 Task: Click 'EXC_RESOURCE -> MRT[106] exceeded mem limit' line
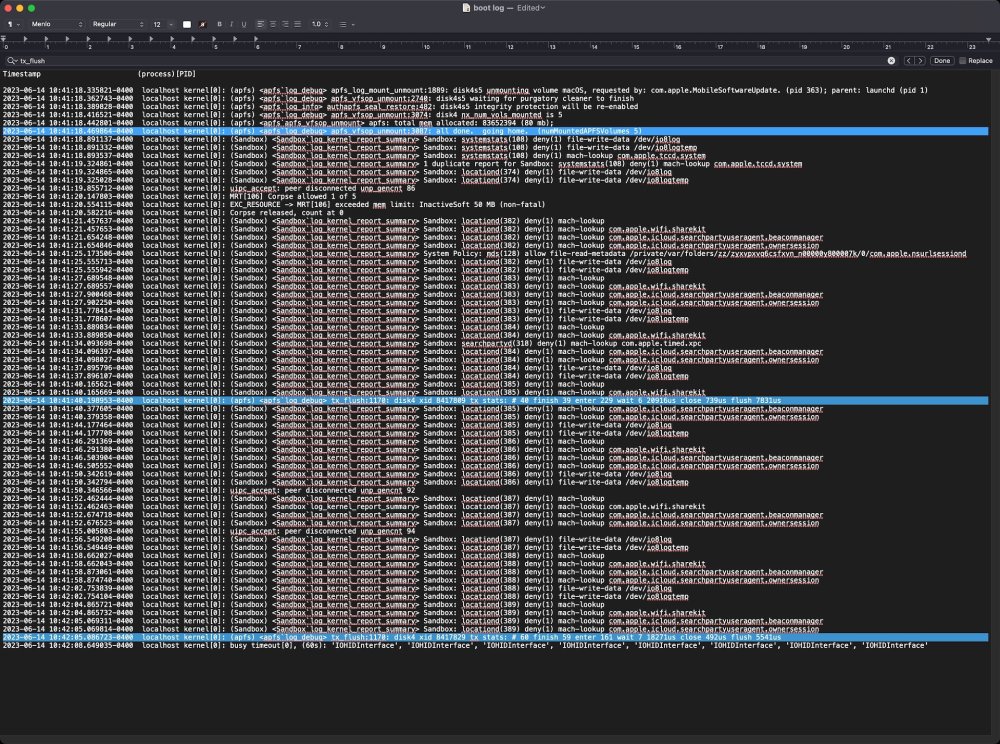coord(274,205)
